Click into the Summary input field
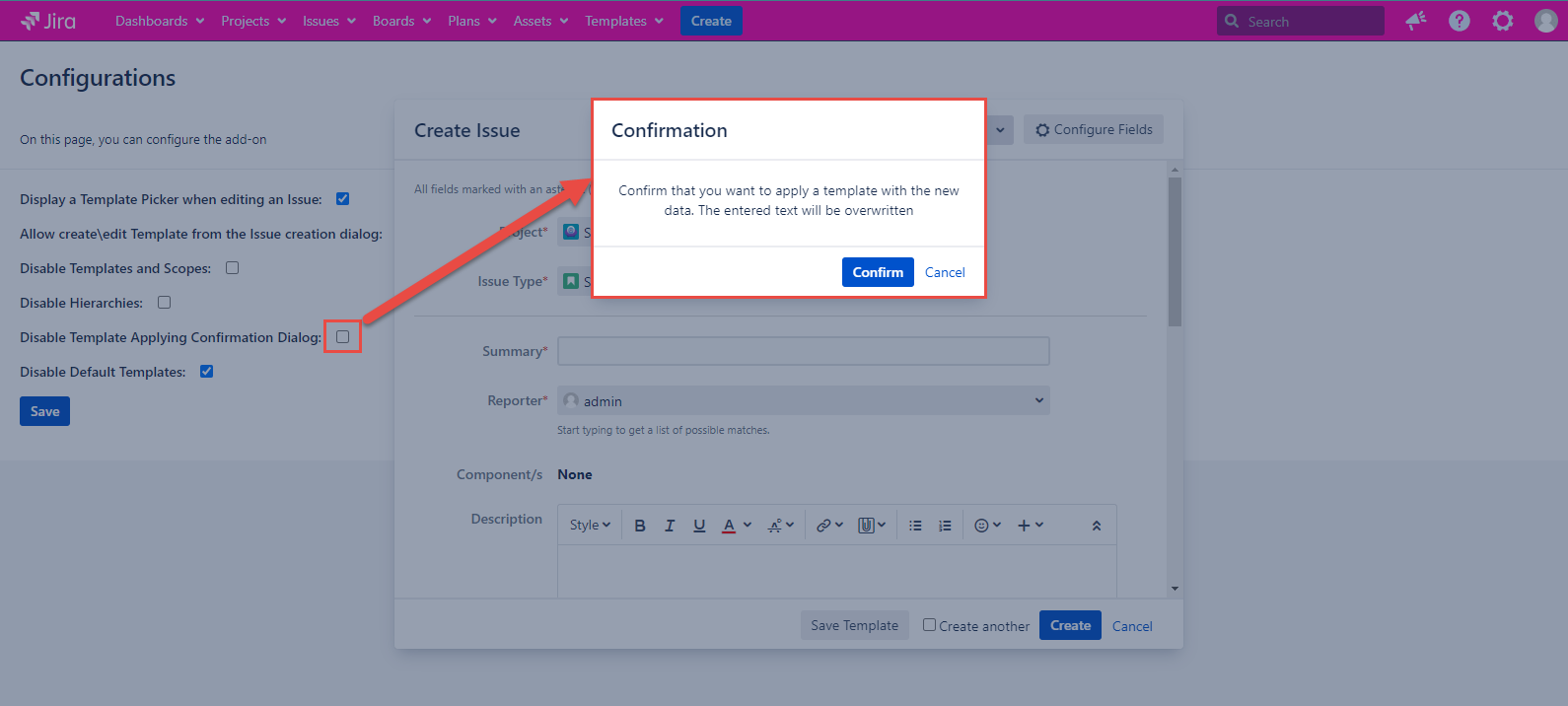The height and width of the screenshot is (706, 1568). pyautogui.click(x=803, y=351)
